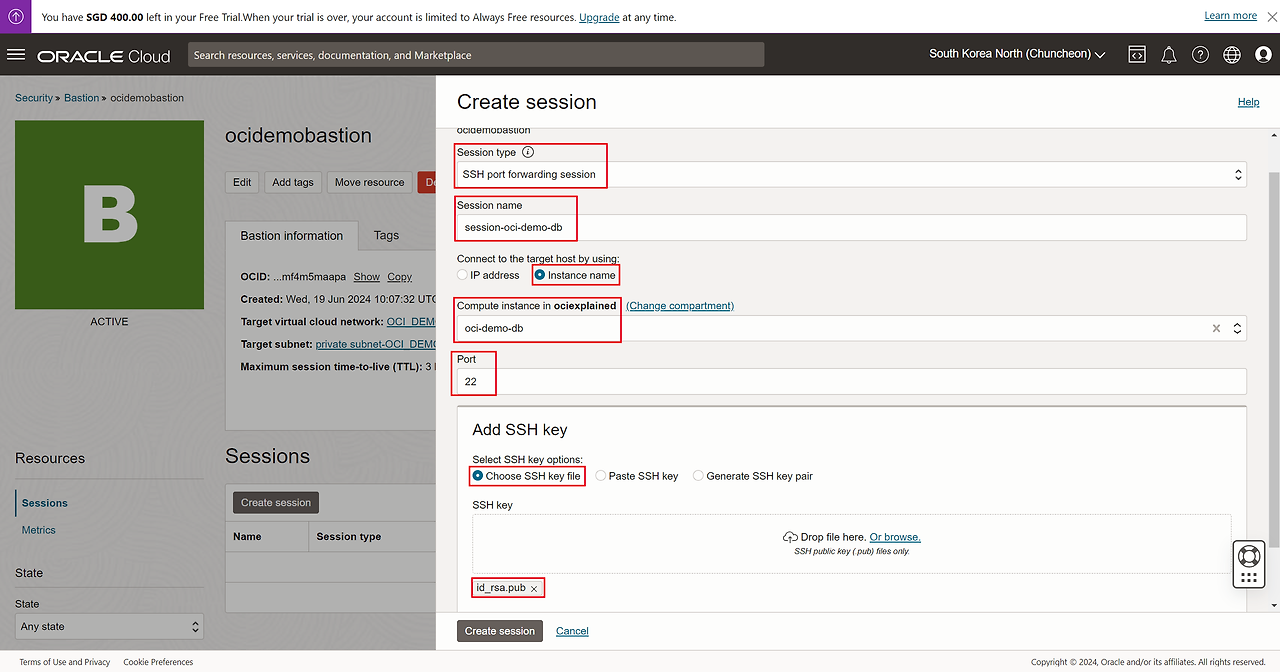Clear the oci-demo-db instance selection
The height and width of the screenshot is (672, 1280).
pyautogui.click(x=1217, y=328)
